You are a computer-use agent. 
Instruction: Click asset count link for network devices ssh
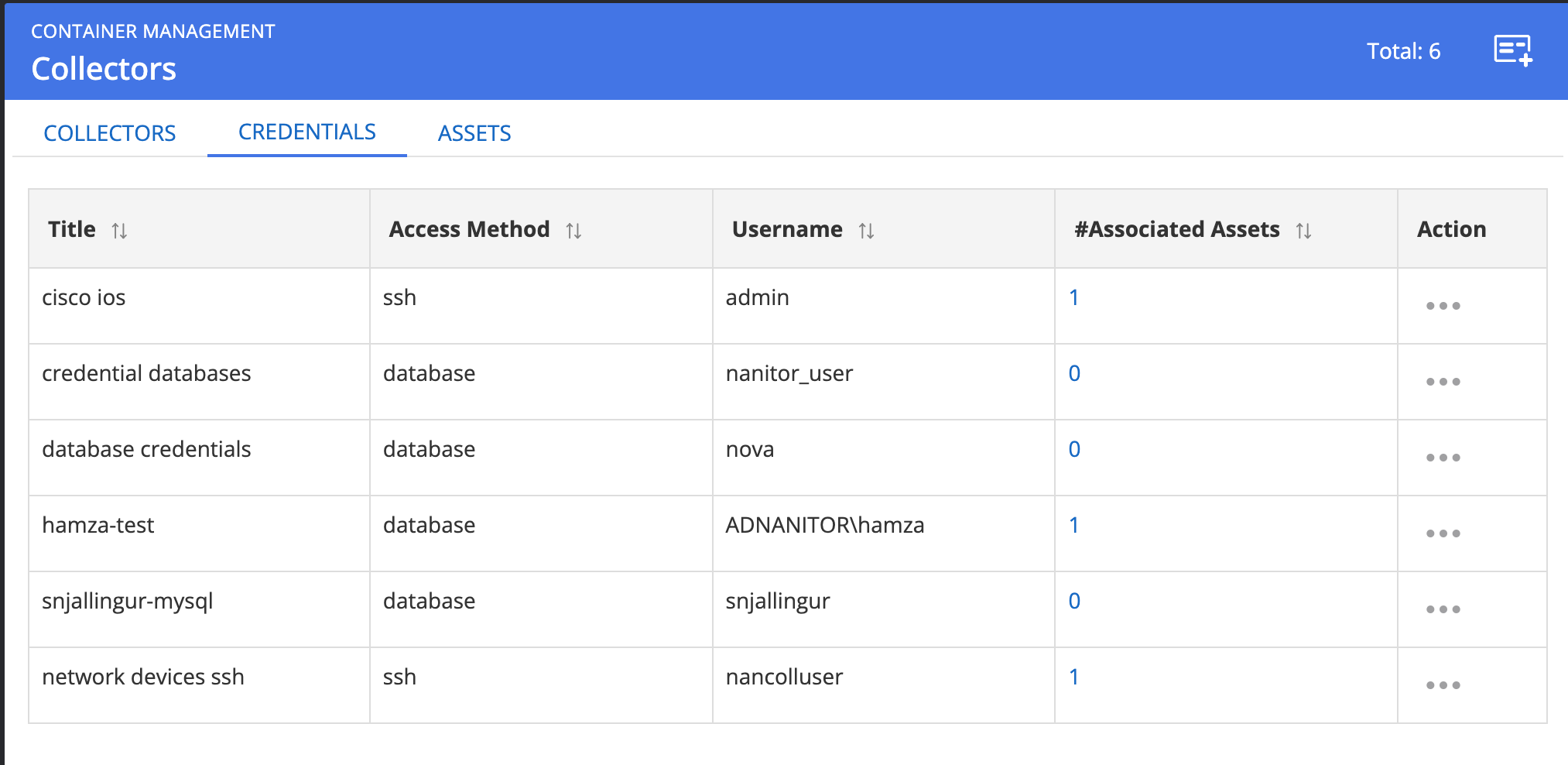1073,677
